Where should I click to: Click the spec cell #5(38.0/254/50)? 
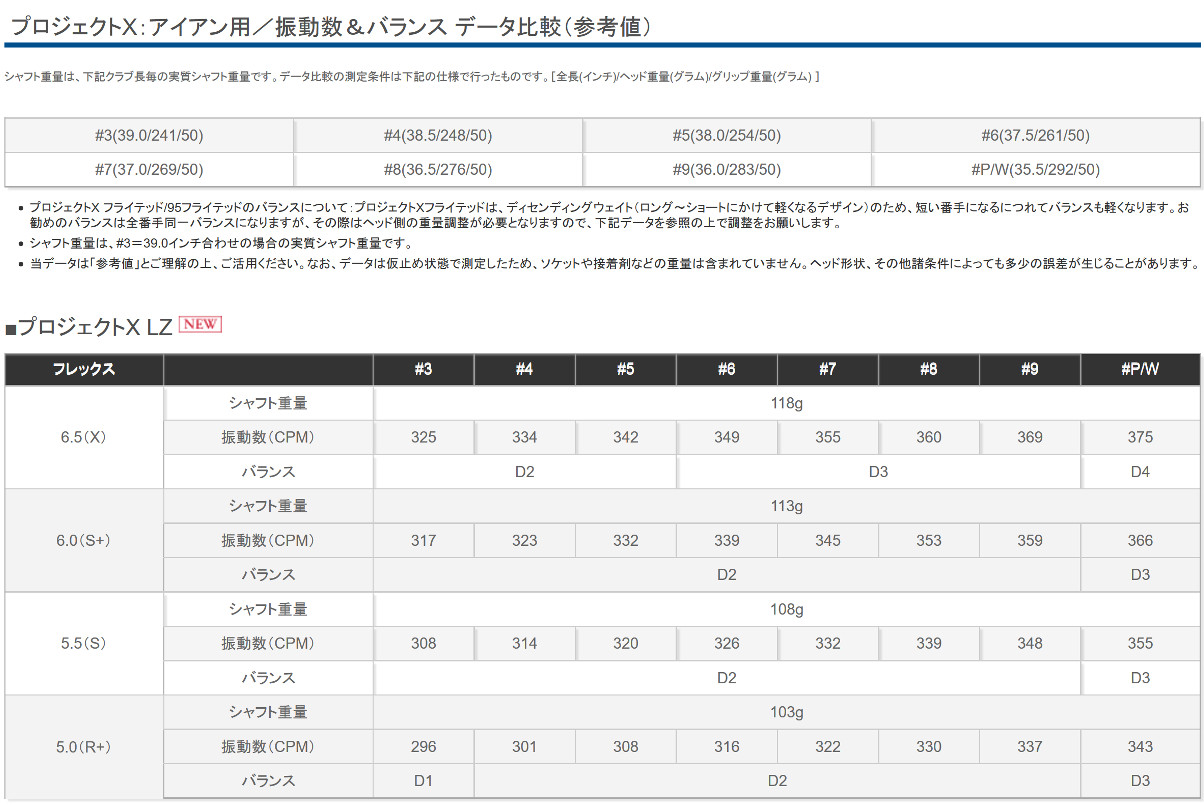click(727, 136)
